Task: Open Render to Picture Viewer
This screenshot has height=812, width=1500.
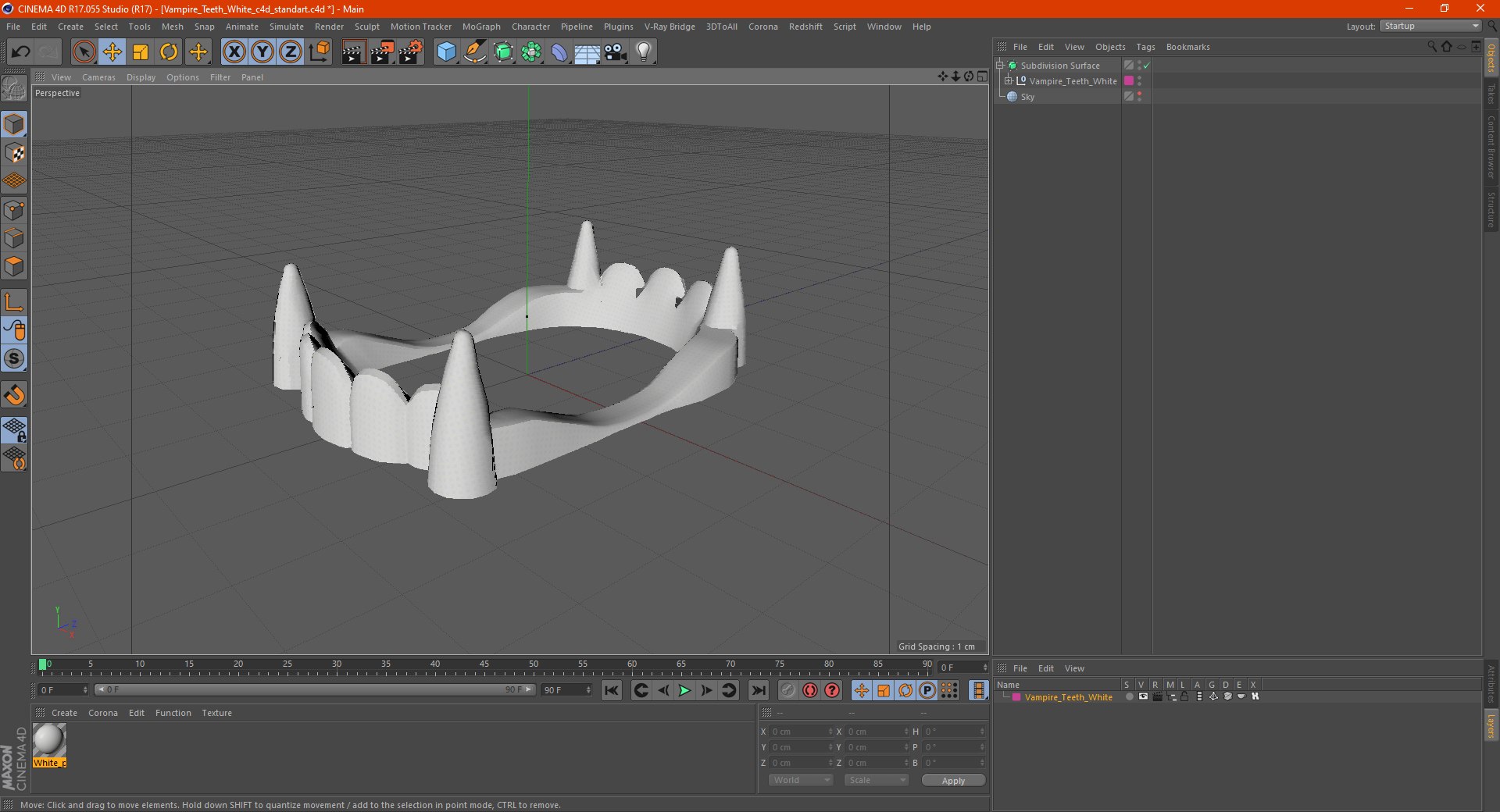Action: 382,52
